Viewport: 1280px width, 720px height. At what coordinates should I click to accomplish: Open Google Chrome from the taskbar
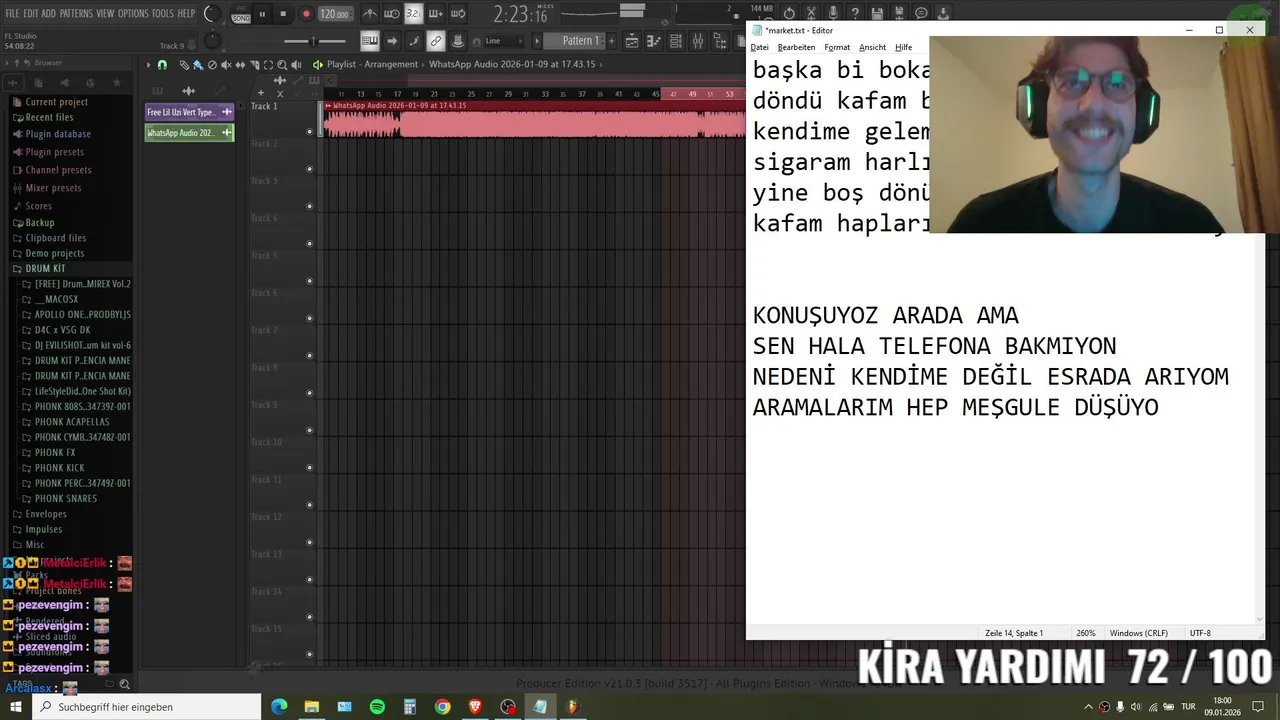click(442, 706)
